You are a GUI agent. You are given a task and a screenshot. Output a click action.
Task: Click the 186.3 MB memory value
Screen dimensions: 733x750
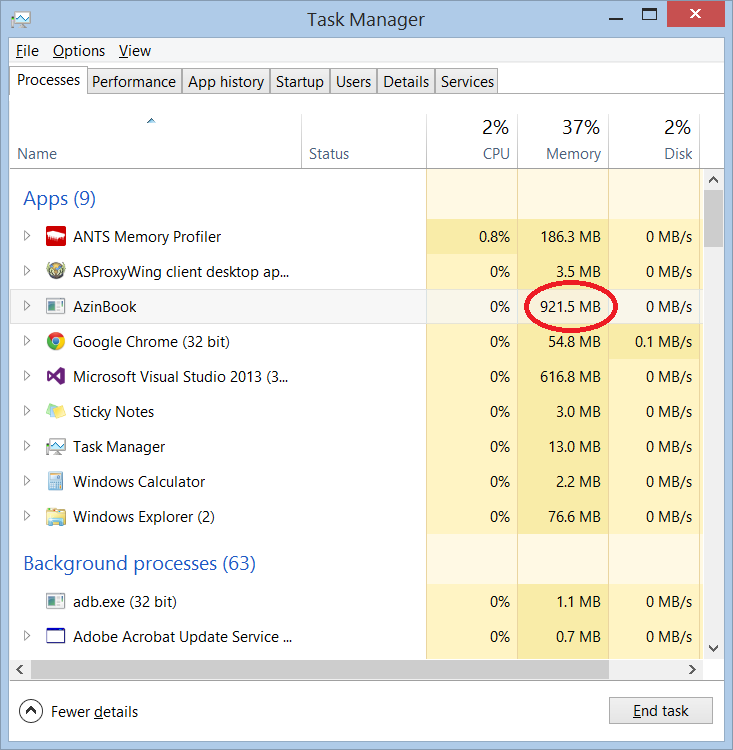570,236
